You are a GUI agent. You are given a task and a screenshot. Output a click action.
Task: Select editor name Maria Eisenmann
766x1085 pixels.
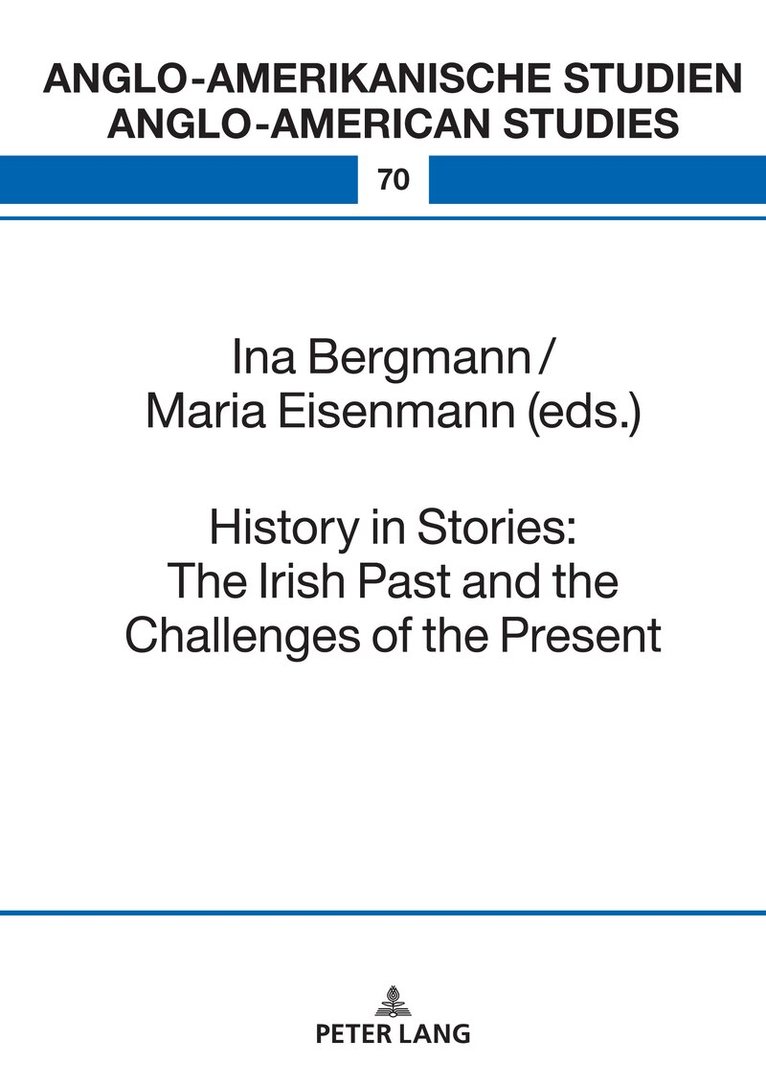click(323, 412)
